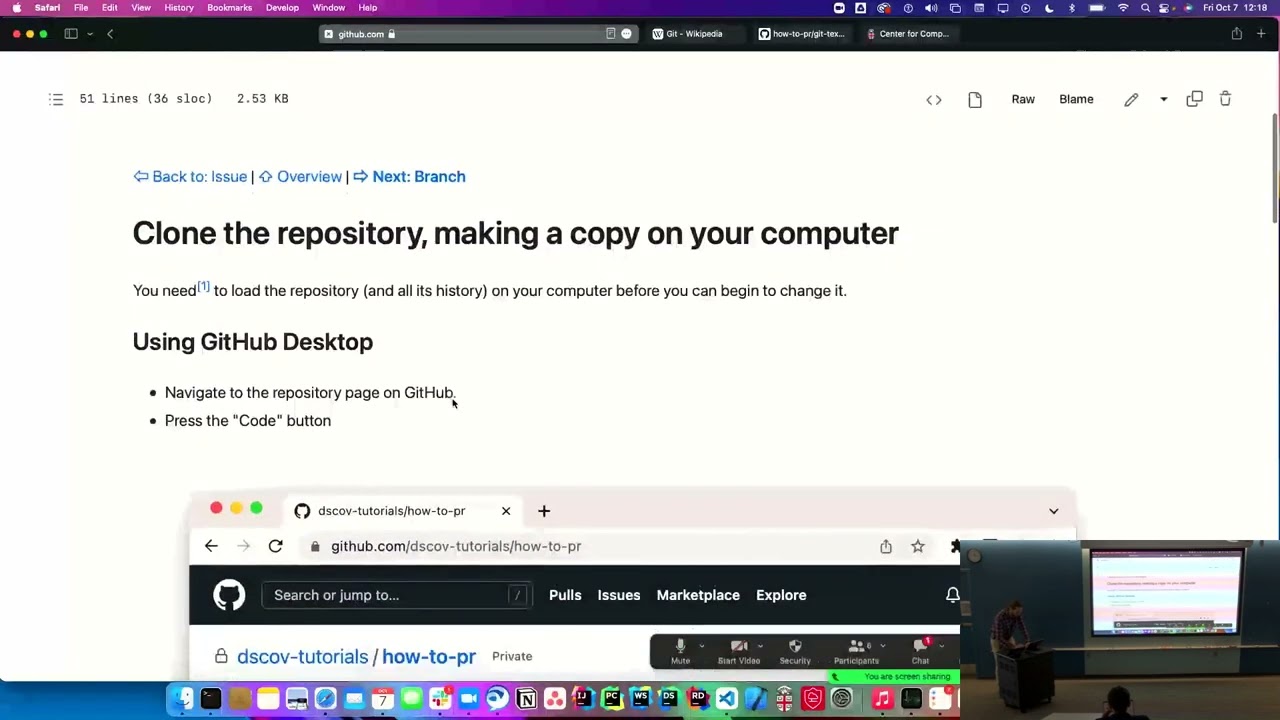Select 'Press the "Code" button' bullet text

[x=248, y=421]
